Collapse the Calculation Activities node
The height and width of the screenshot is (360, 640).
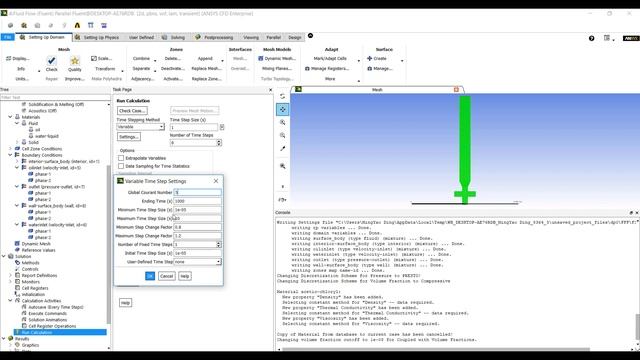click(x=10, y=300)
